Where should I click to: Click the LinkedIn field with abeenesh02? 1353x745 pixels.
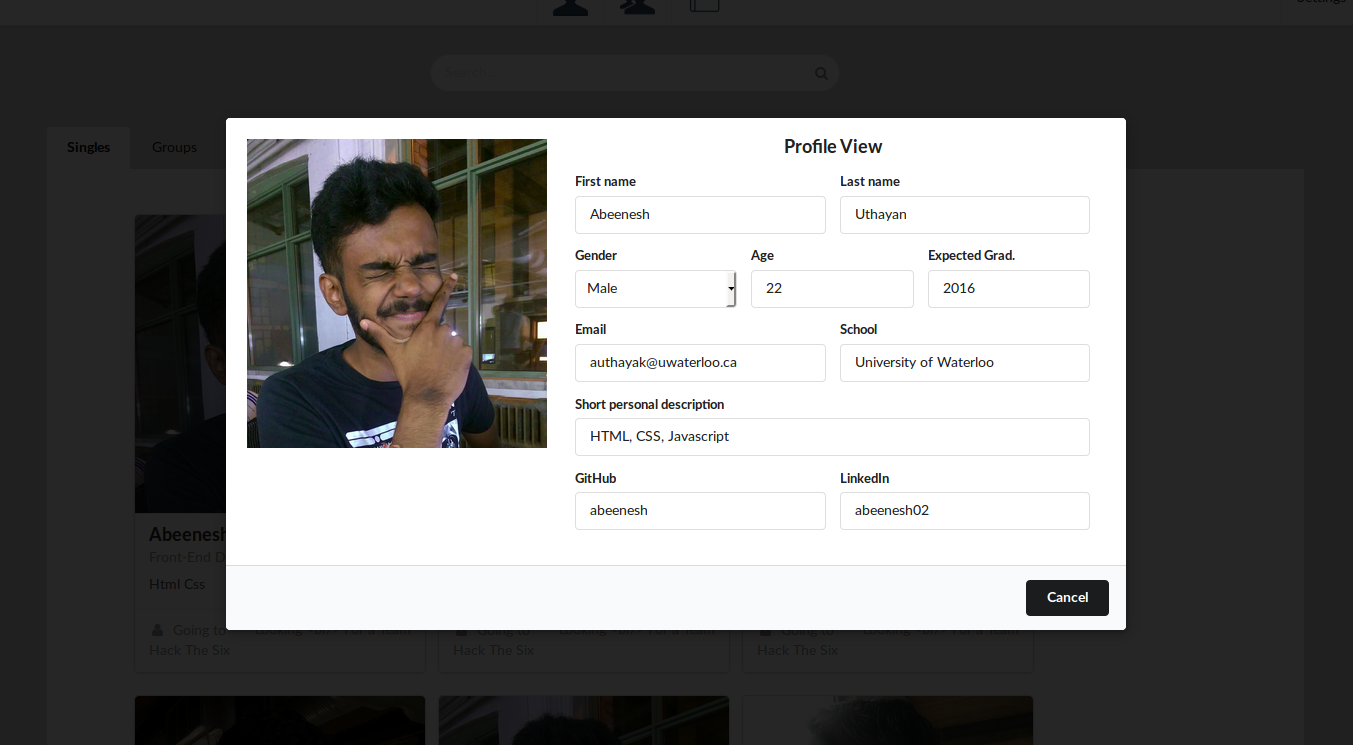pyautogui.click(x=964, y=510)
